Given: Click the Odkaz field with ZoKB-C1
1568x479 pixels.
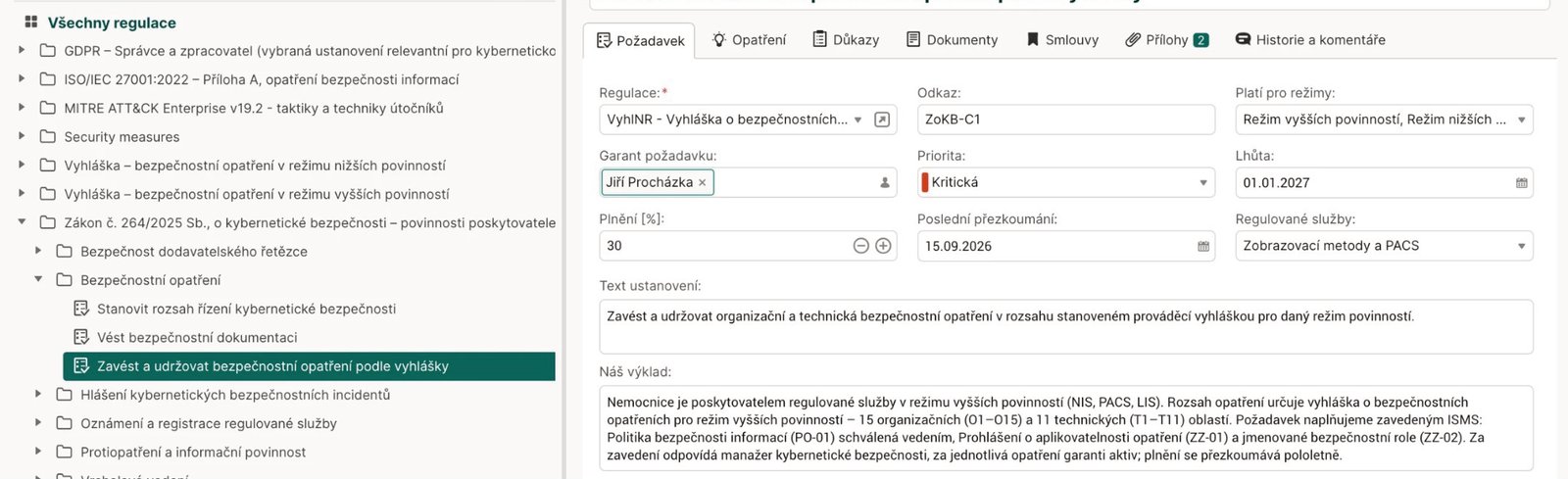Looking at the screenshot, I should (1065, 120).
